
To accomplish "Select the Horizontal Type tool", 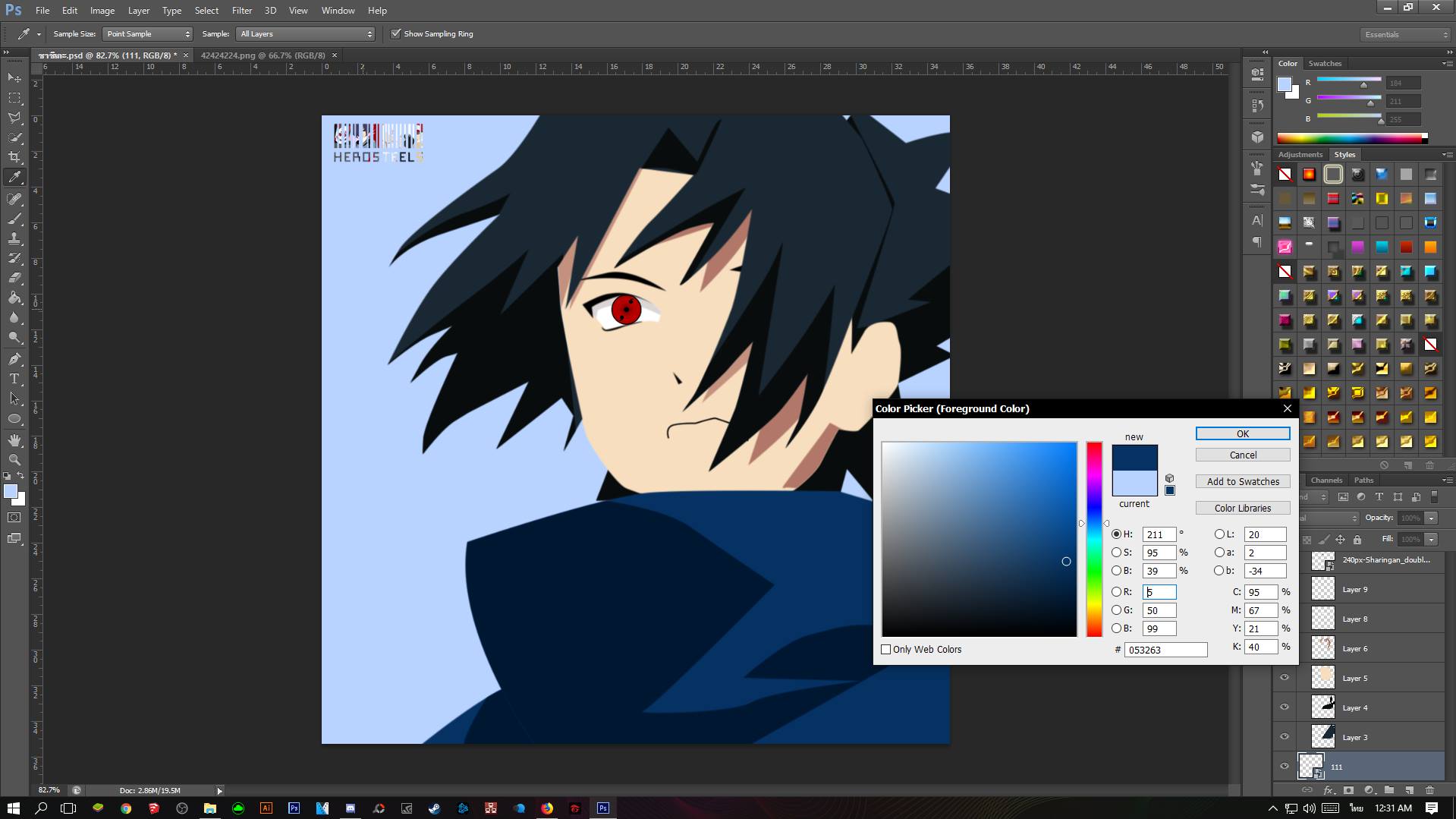I will coord(14,379).
